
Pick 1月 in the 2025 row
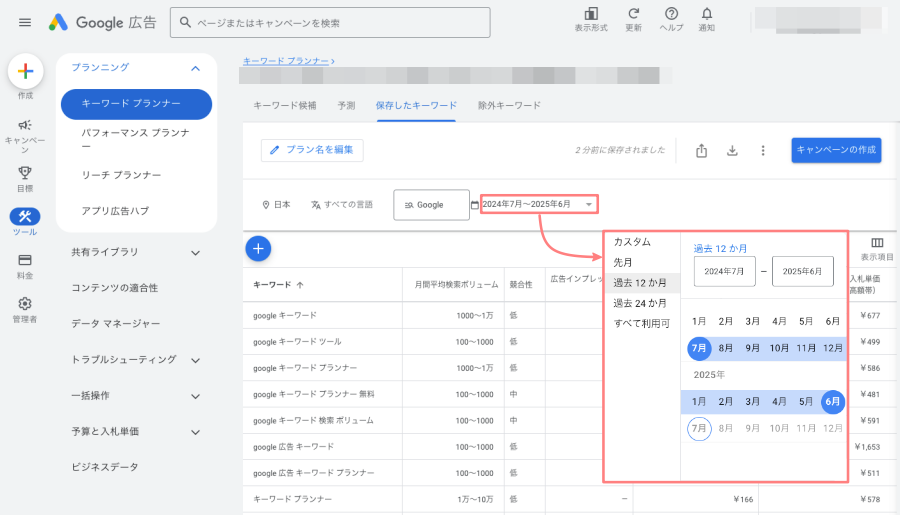[699, 402]
